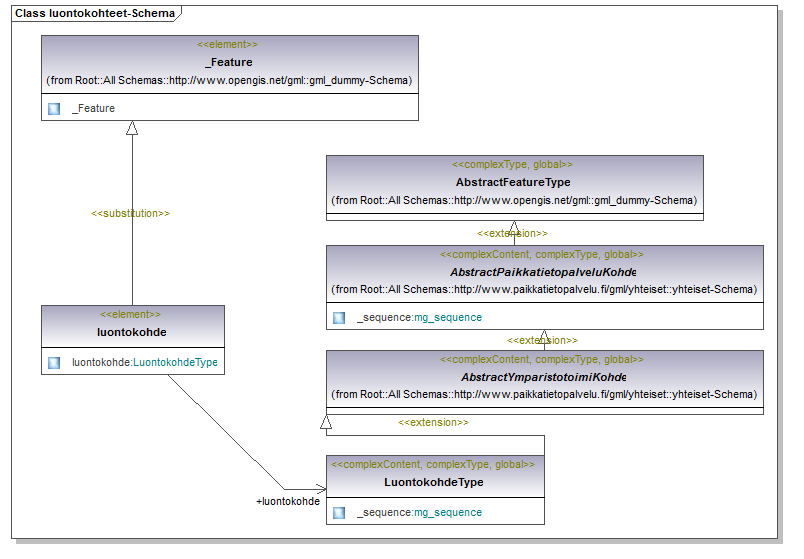Click the LuontokohdeType link in luontokohde attribute
This screenshot has height=559, width=804.
[x=175, y=363]
